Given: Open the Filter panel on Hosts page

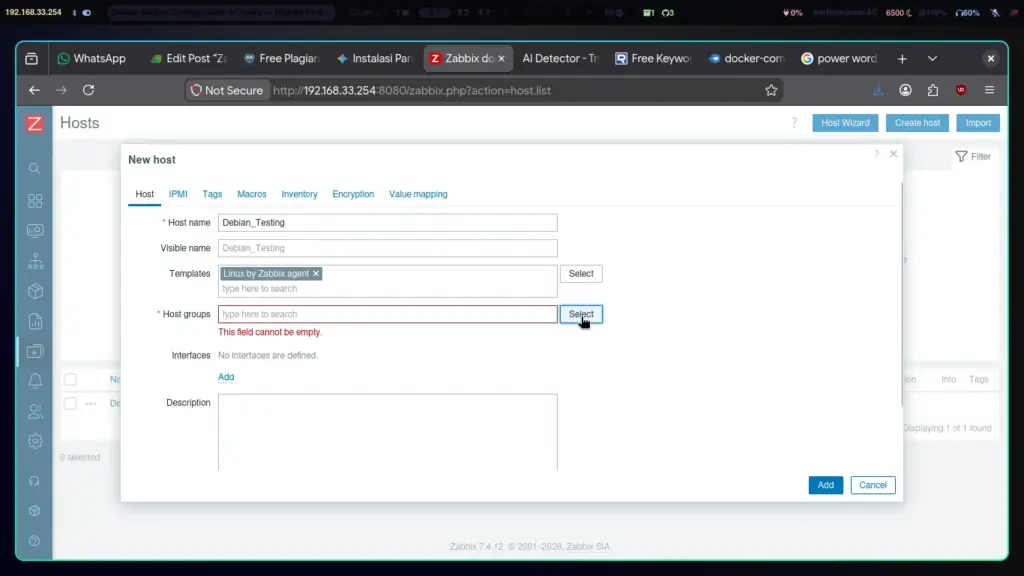Looking at the screenshot, I should [973, 157].
